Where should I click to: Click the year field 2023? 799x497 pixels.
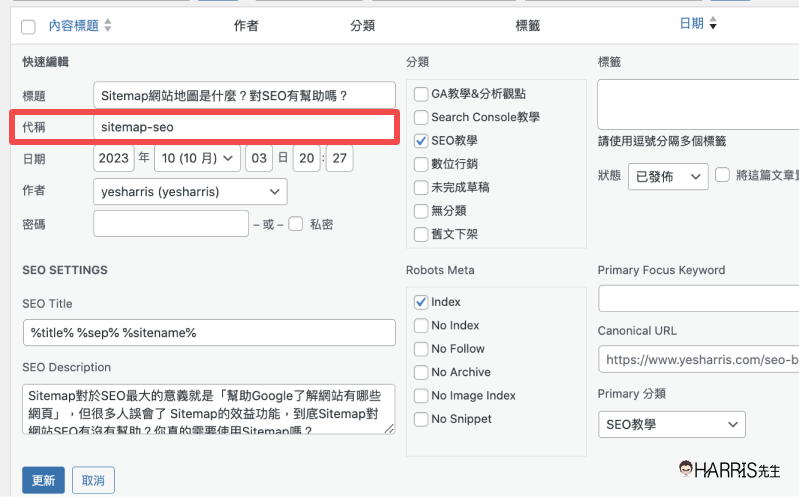(x=114, y=159)
